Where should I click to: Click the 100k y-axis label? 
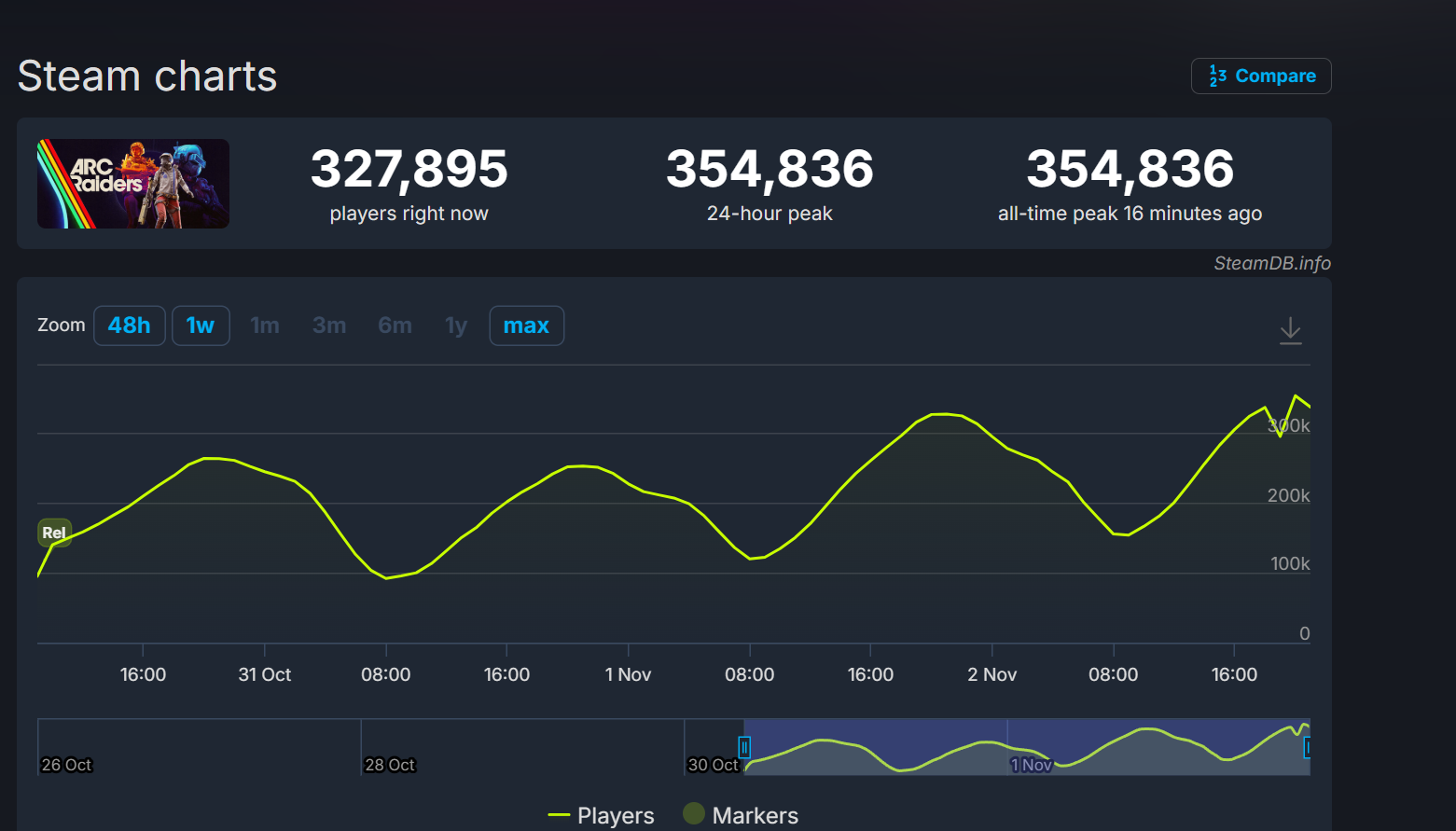click(1290, 563)
